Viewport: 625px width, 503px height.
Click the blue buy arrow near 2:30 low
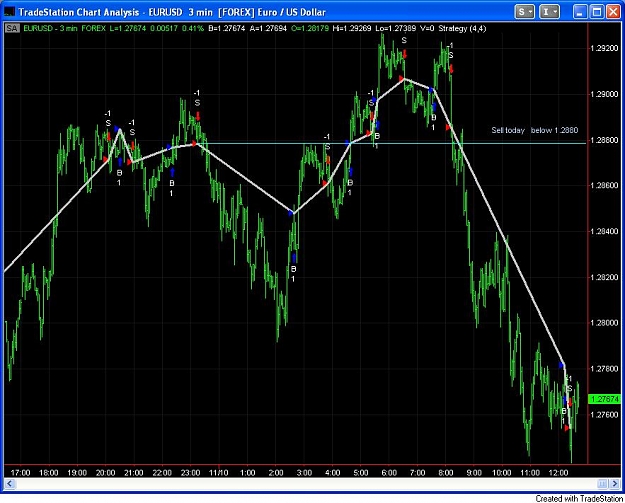click(294, 258)
